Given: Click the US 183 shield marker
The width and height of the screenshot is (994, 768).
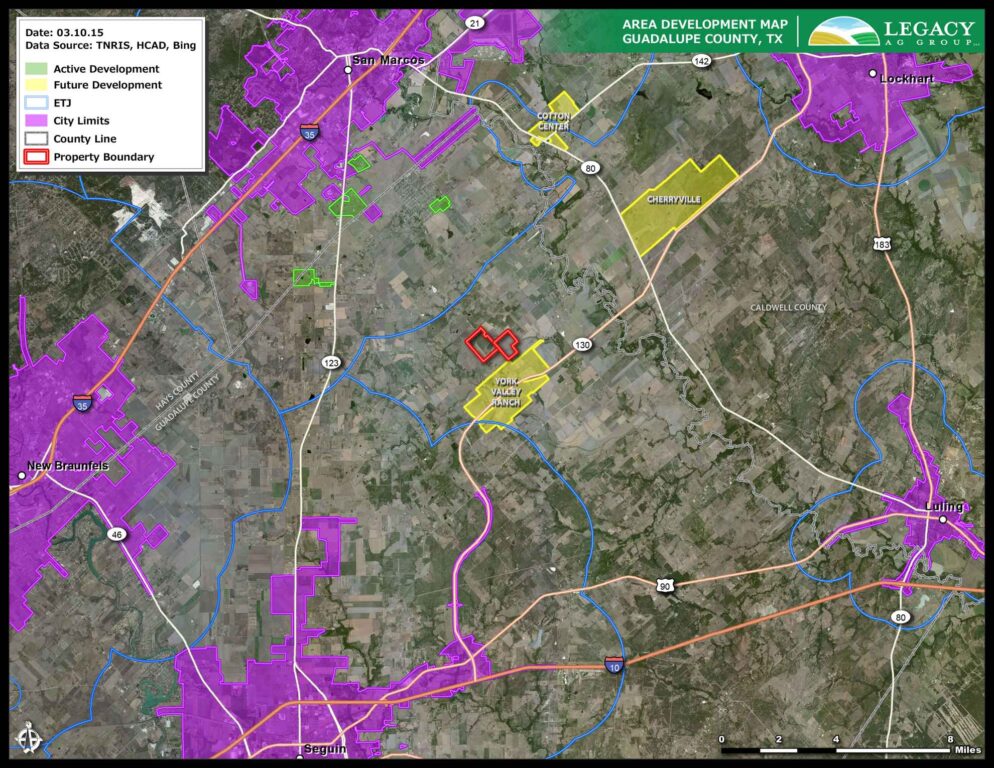Looking at the screenshot, I should (882, 244).
